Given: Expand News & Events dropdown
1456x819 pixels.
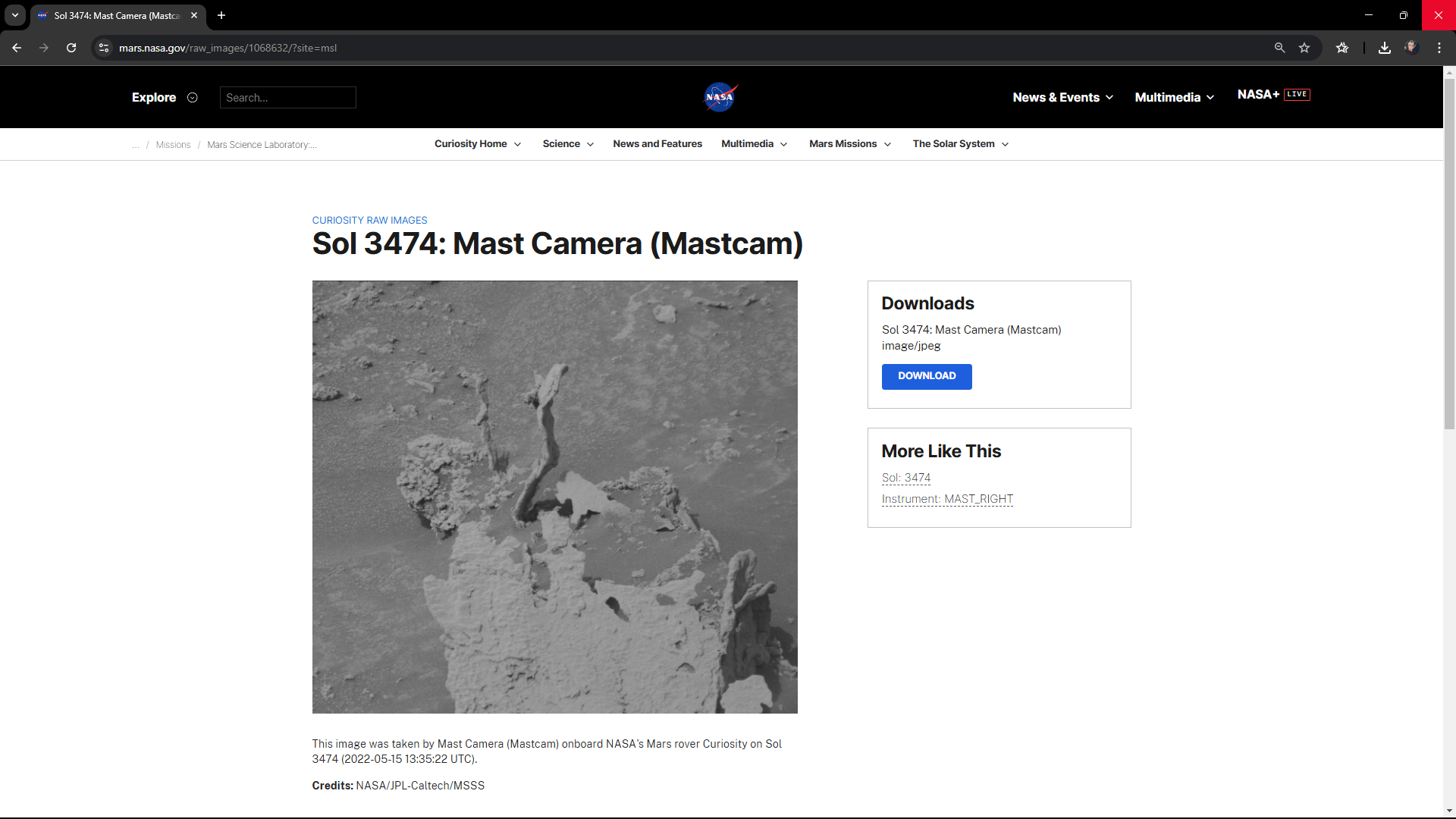Looking at the screenshot, I should click(x=1063, y=97).
